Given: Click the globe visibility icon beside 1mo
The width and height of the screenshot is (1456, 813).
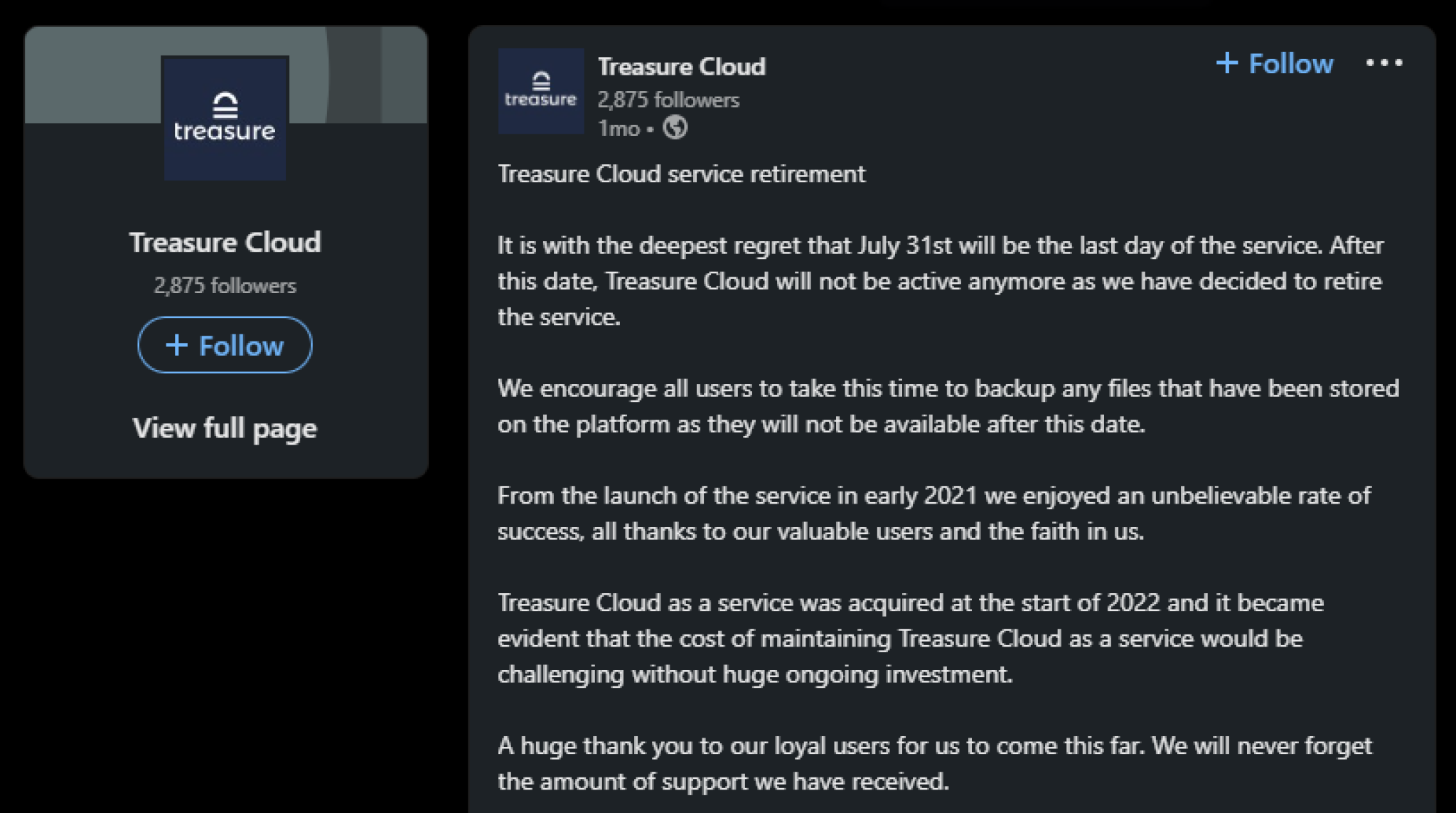Looking at the screenshot, I should click(x=675, y=128).
